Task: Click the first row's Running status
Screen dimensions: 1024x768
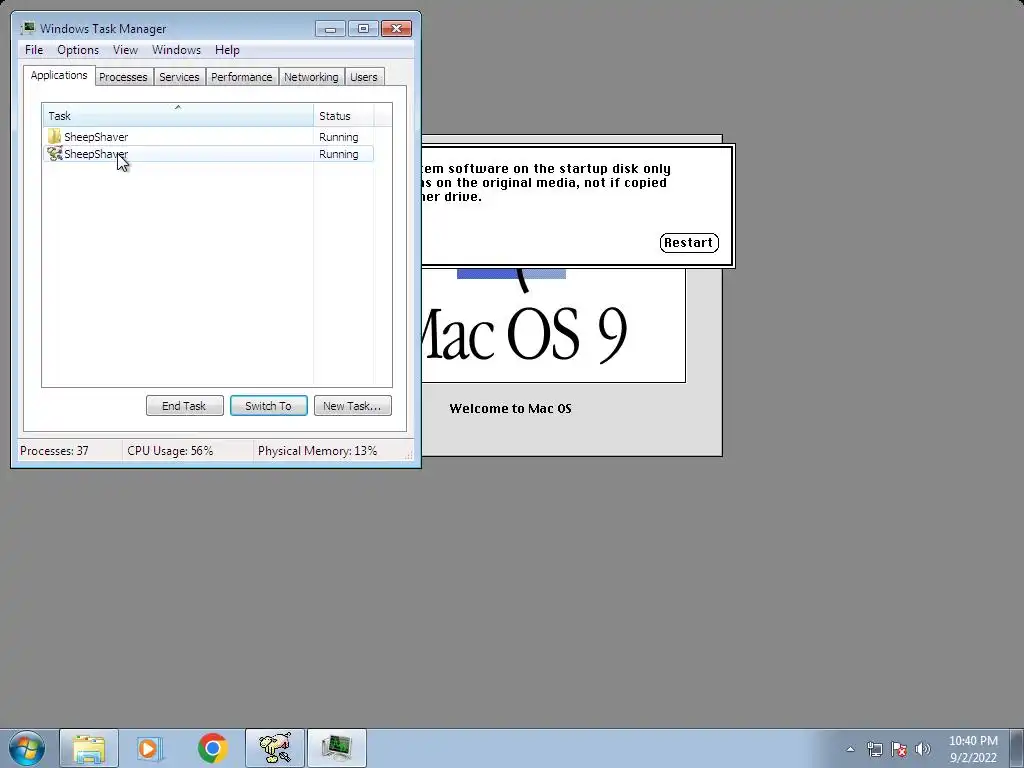Action: 338,137
